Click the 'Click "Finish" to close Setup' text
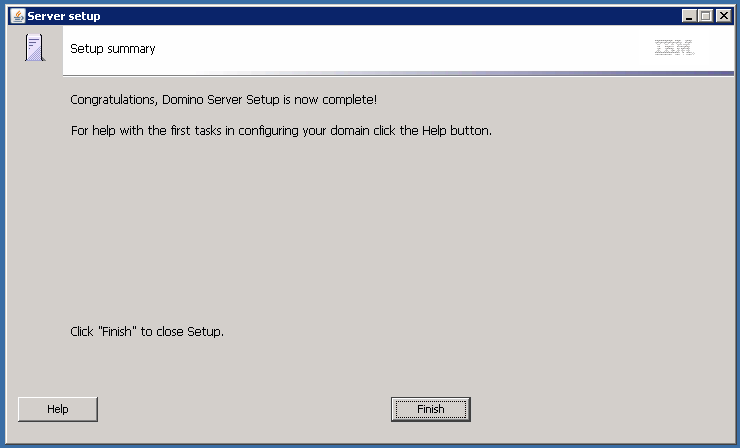 [x=147, y=331]
